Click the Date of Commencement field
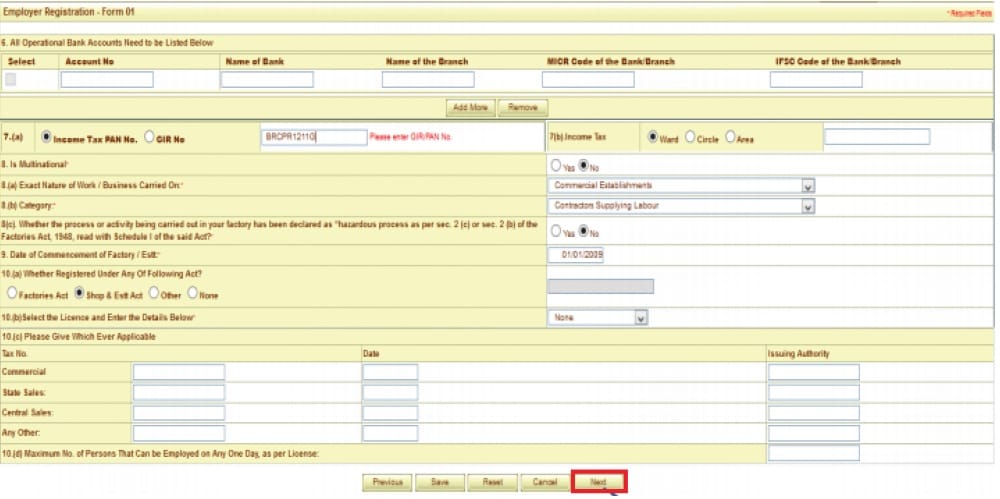 point(576,254)
